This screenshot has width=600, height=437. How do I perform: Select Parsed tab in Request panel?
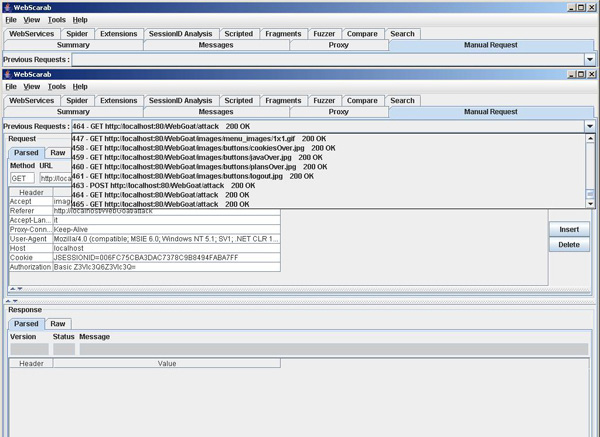click(x=26, y=153)
